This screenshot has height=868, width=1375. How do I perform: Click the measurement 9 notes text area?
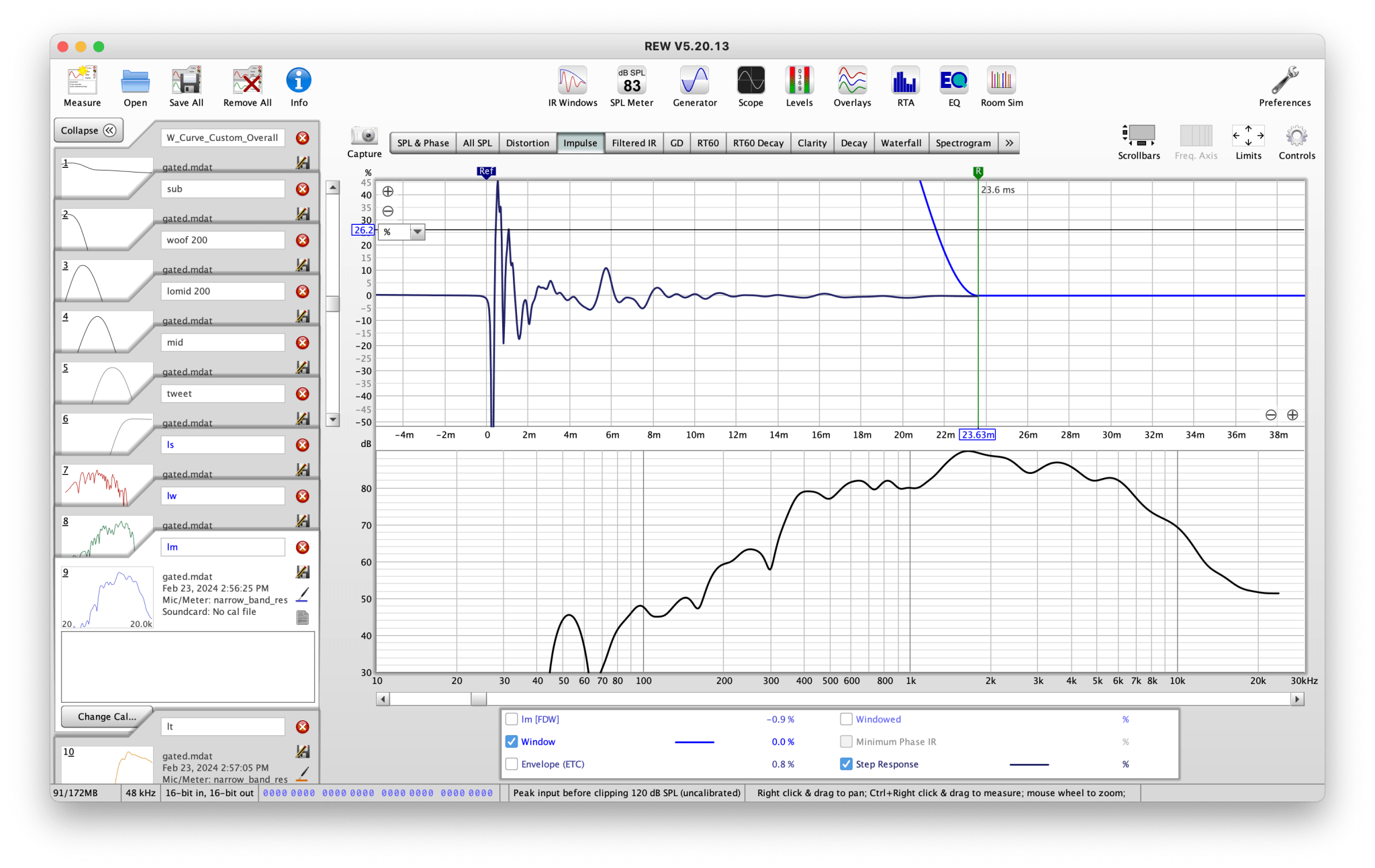(x=188, y=667)
